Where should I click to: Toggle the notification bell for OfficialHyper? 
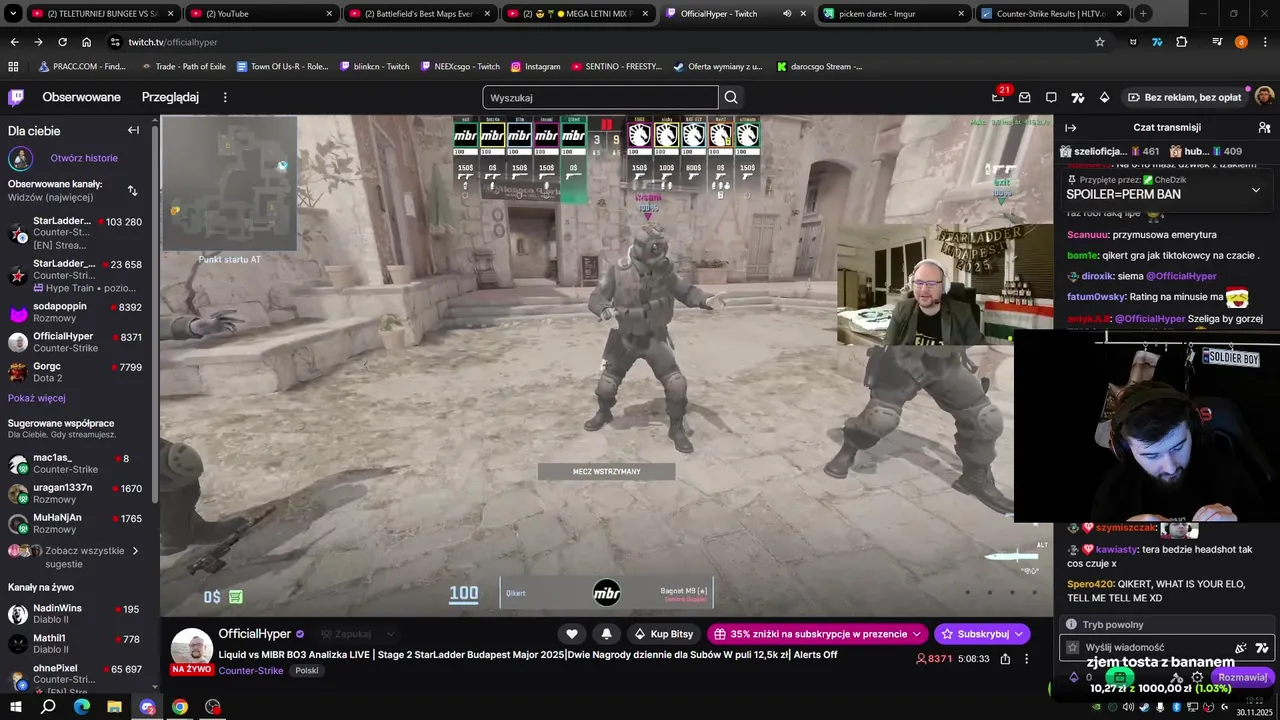click(606, 634)
